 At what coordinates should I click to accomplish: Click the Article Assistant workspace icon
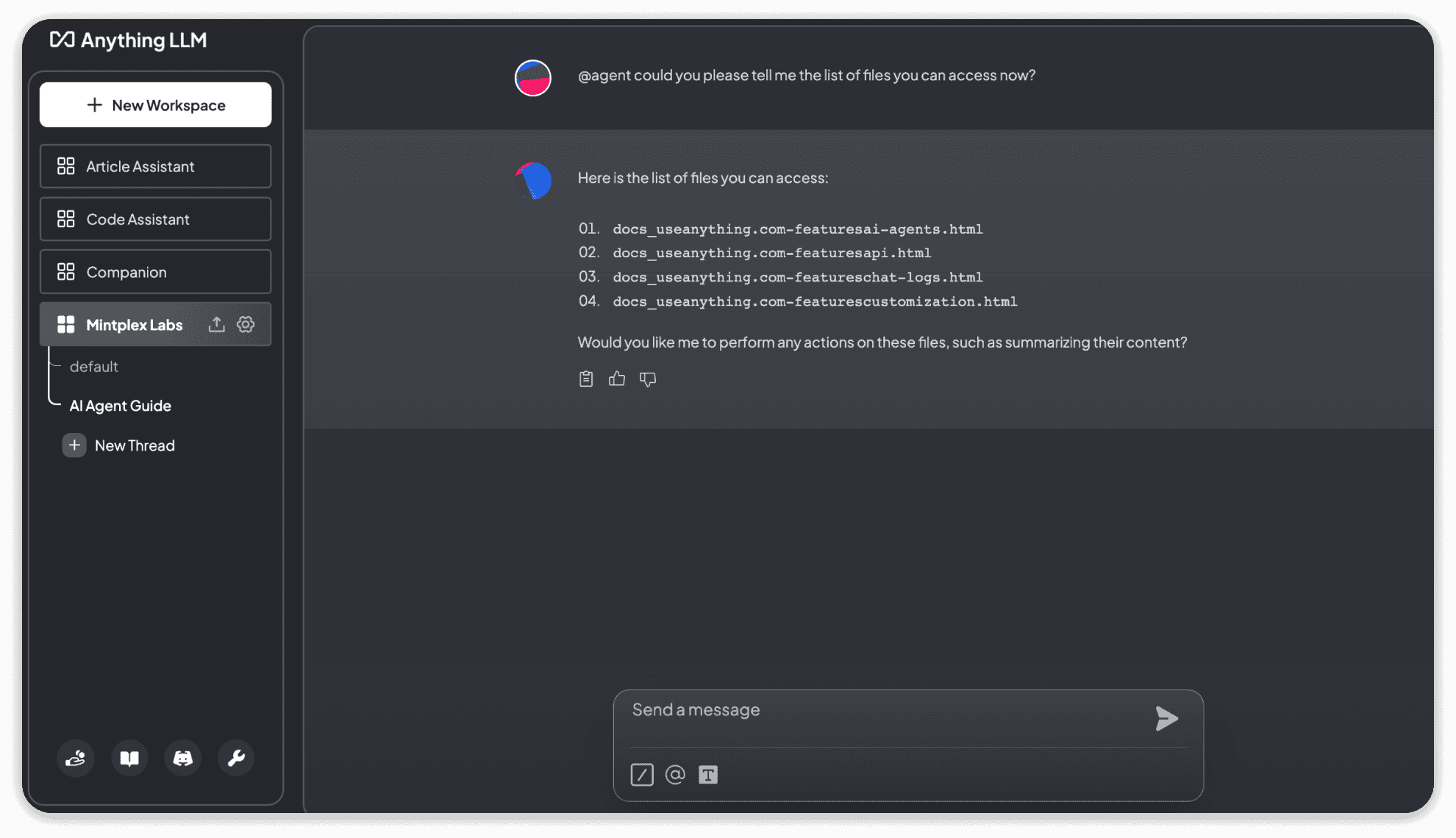(x=66, y=166)
